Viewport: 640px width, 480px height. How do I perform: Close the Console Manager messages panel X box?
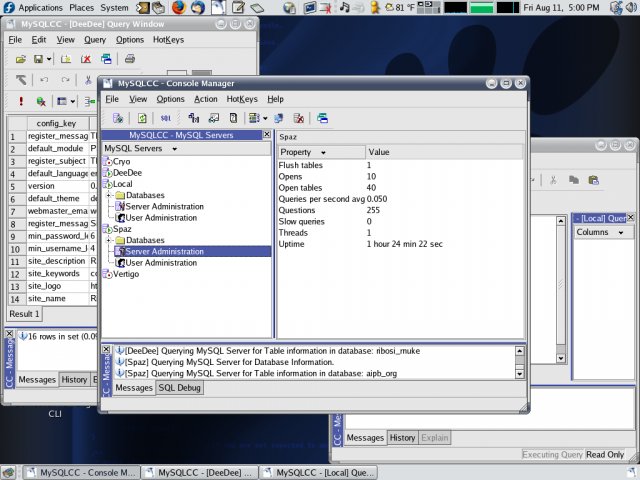click(106, 349)
